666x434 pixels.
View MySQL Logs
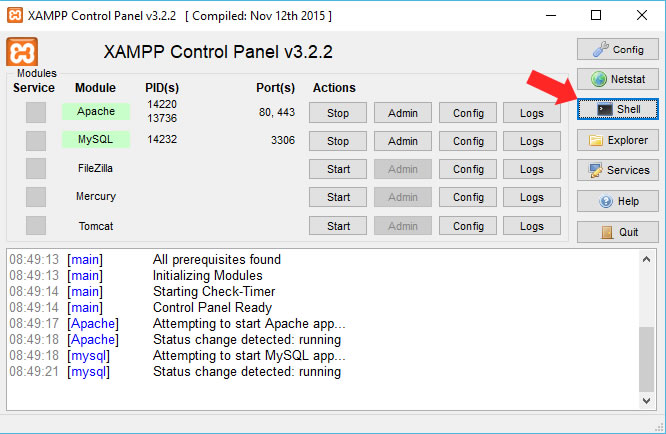click(532, 141)
